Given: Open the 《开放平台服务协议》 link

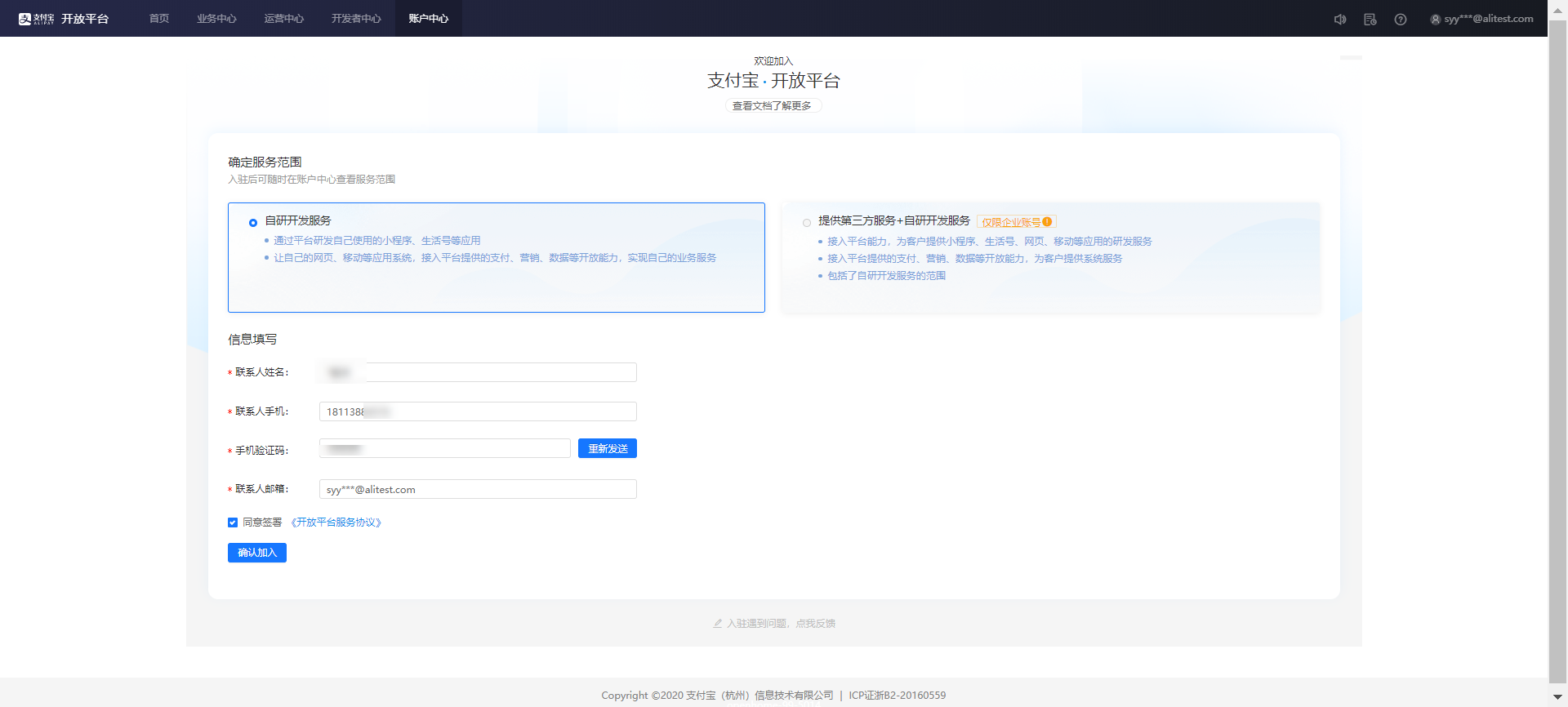Looking at the screenshot, I should [336, 522].
